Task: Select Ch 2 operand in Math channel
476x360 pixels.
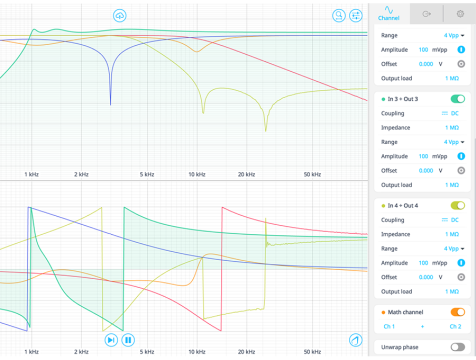Action: click(x=455, y=327)
